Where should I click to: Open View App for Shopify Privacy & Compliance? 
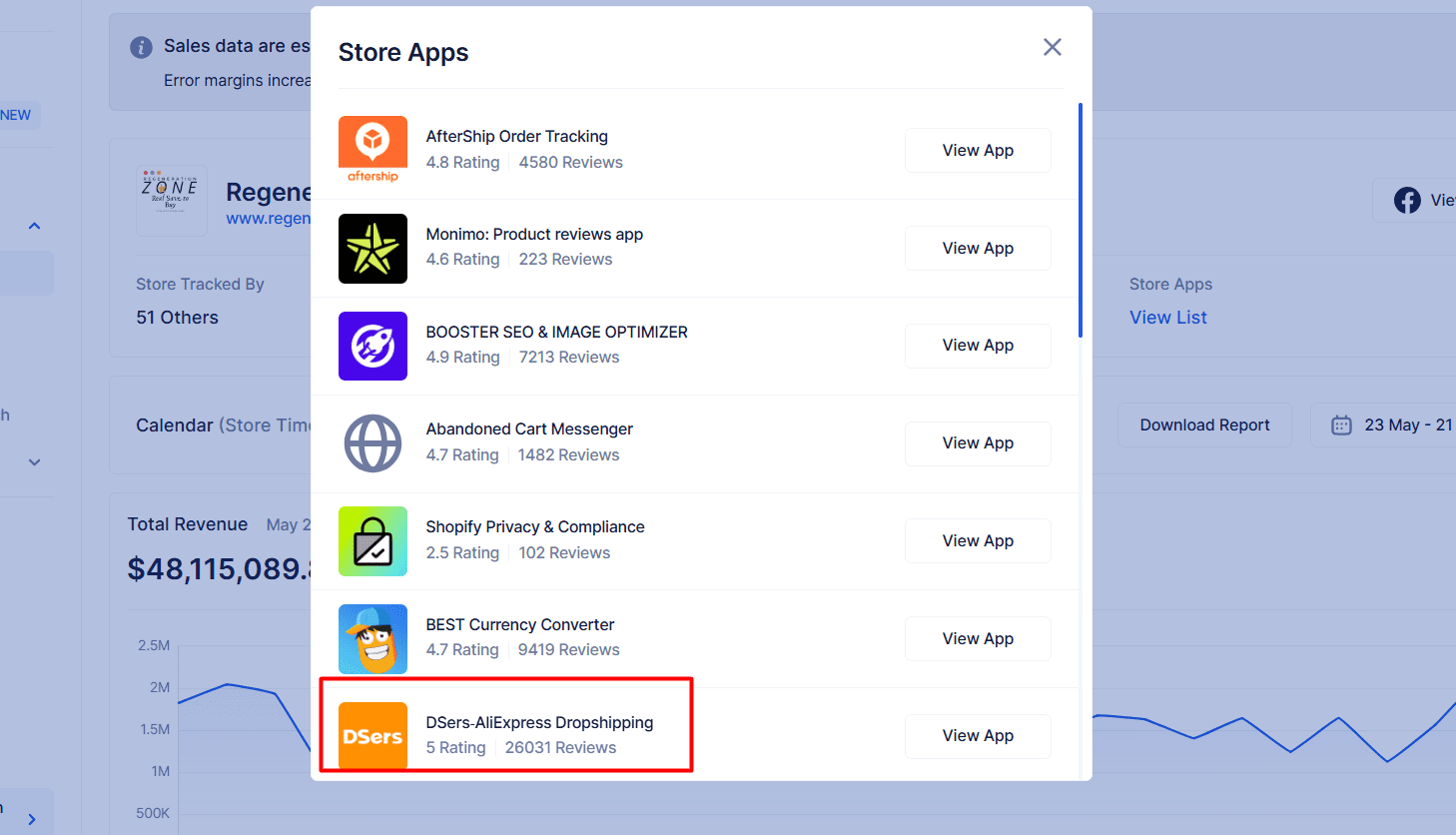(978, 540)
